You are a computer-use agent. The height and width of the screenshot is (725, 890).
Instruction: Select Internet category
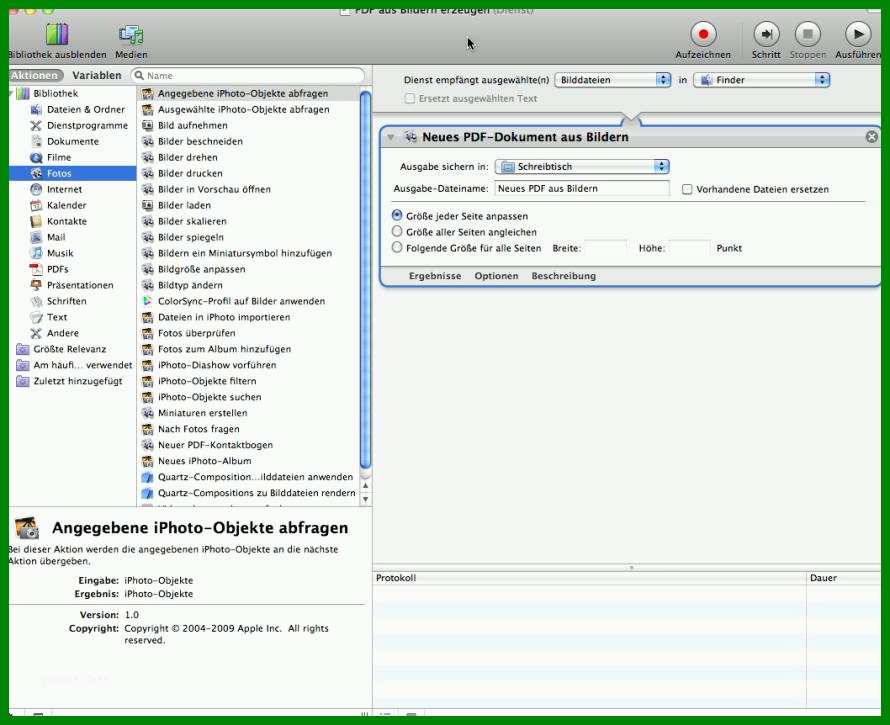[x=56, y=189]
